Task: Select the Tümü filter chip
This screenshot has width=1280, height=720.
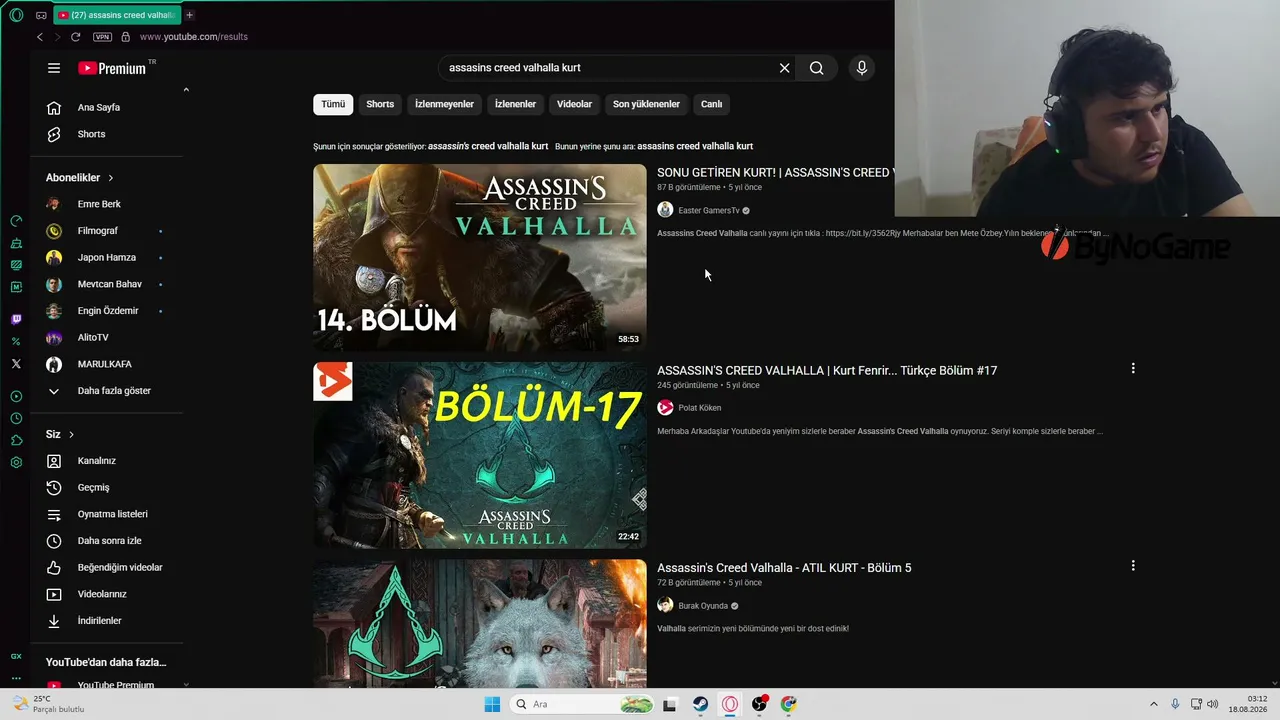Action: [x=333, y=104]
